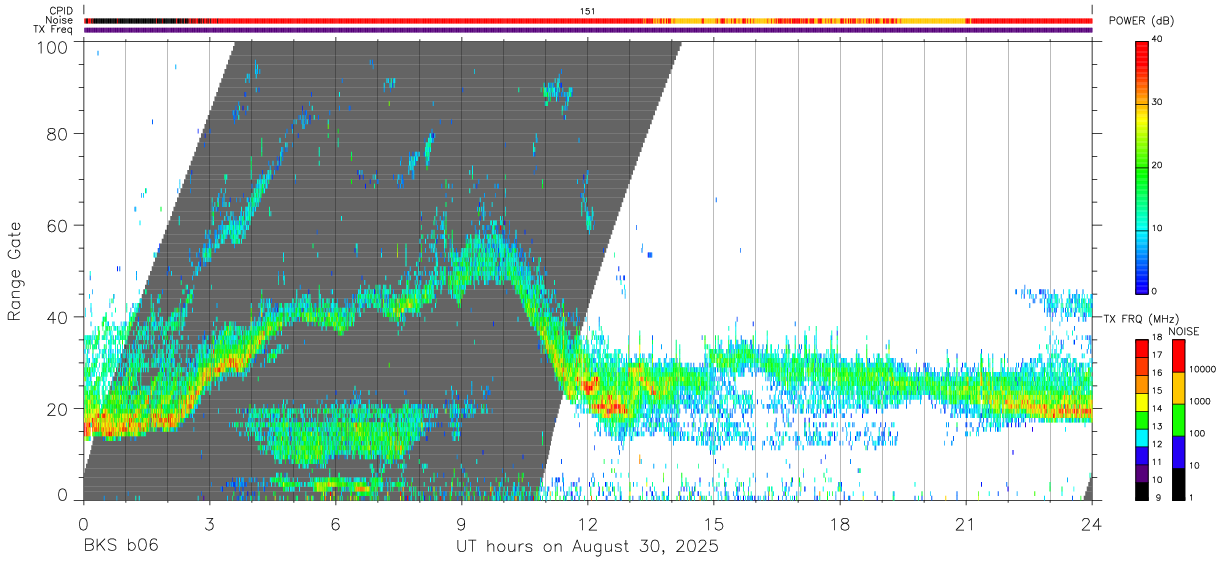Click the UT hours date axis title
The image size is (1228, 567).
[x=587, y=547]
